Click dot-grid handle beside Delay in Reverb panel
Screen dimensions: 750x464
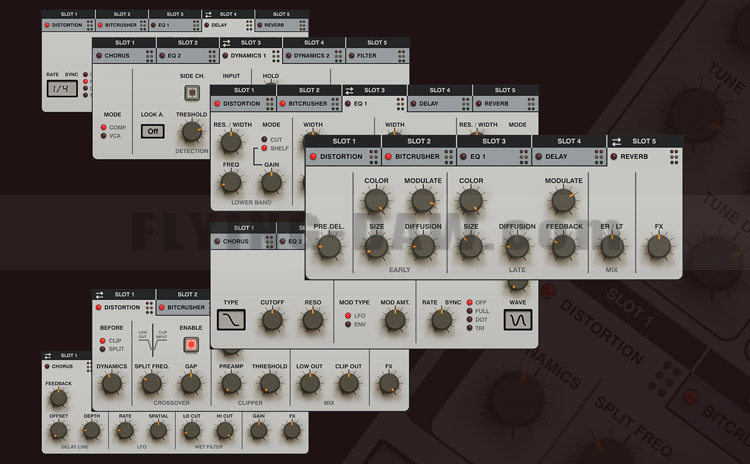pyautogui.click(x=599, y=156)
